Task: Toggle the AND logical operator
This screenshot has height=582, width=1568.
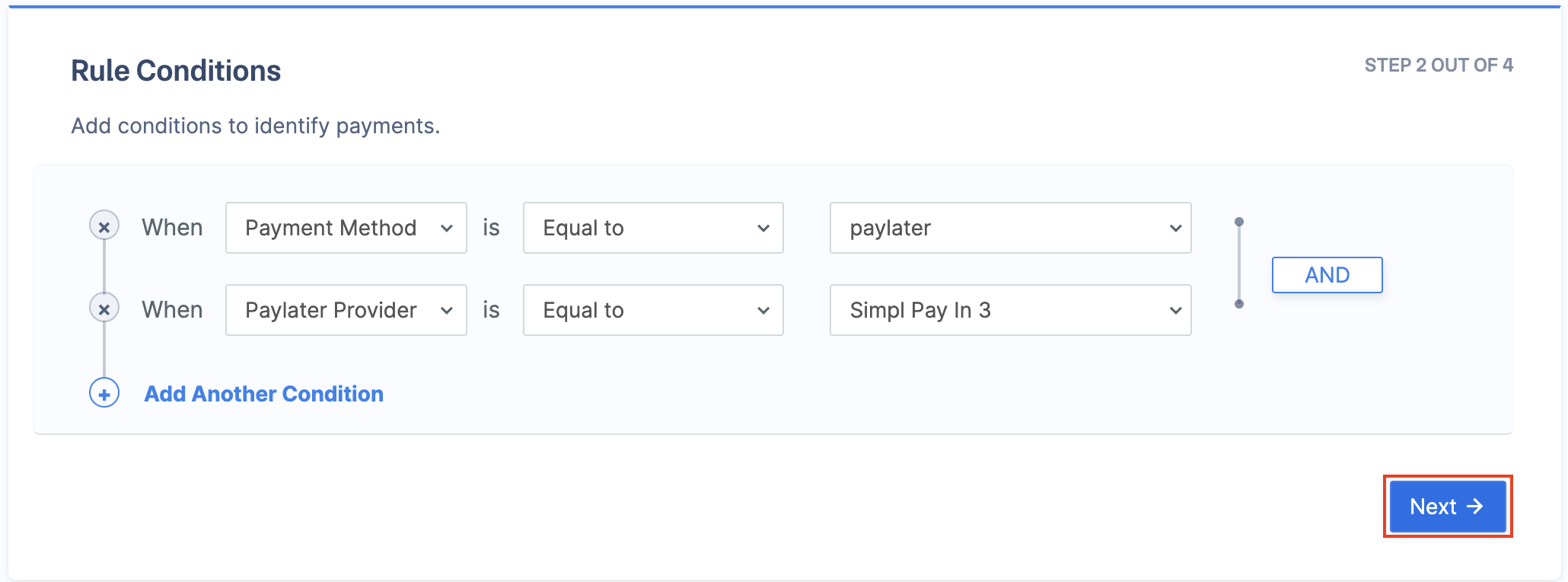Action: click(x=1327, y=275)
